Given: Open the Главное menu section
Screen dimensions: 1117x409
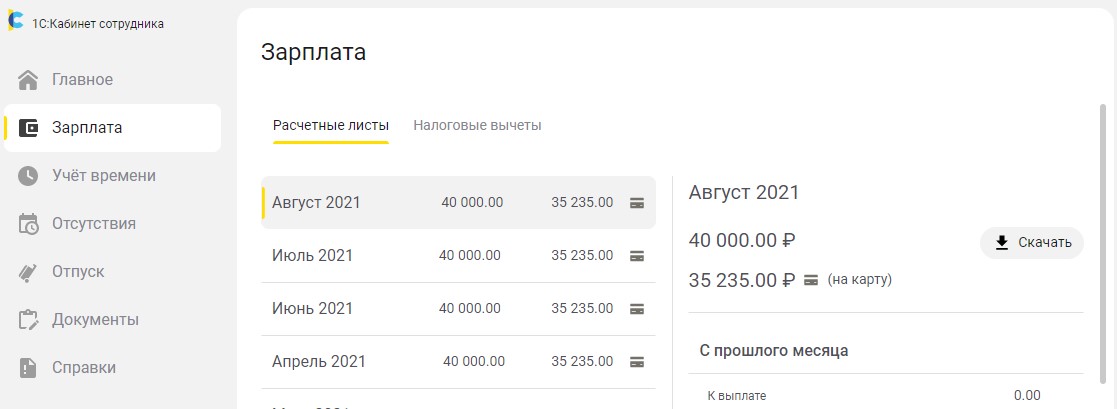Looking at the screenshot, I should click(x=82, y=80).
